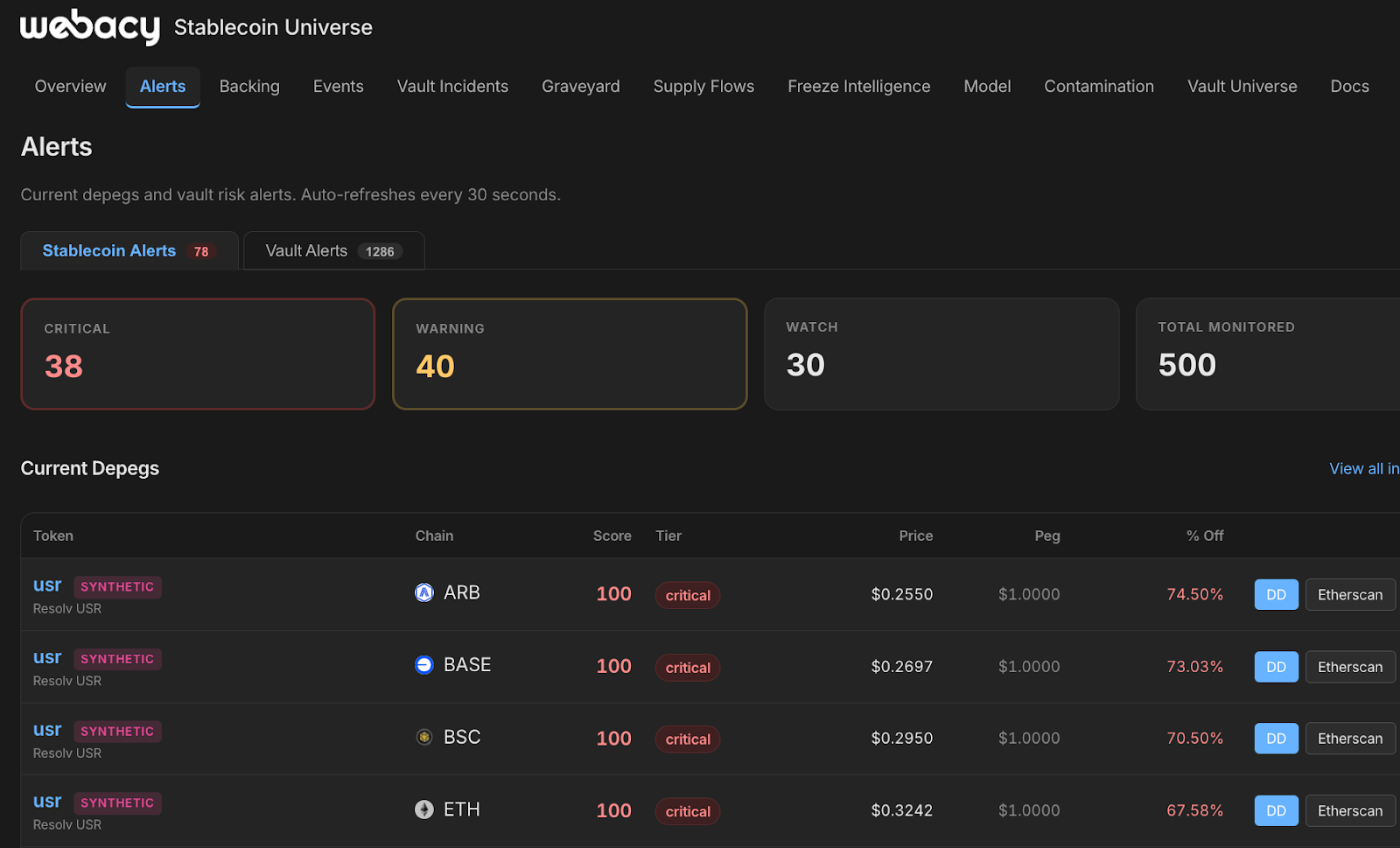Select the Alerts navigation tab
This screenshot has width=1400, height=848.
163,87
